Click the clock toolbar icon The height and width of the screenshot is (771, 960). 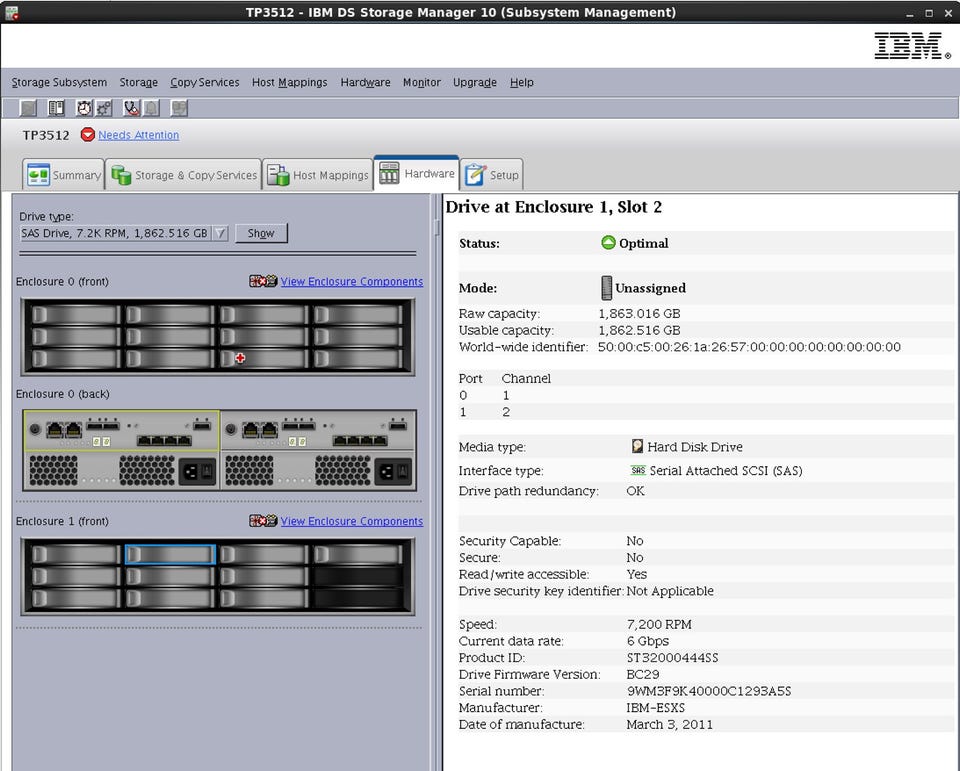(84, 108)
